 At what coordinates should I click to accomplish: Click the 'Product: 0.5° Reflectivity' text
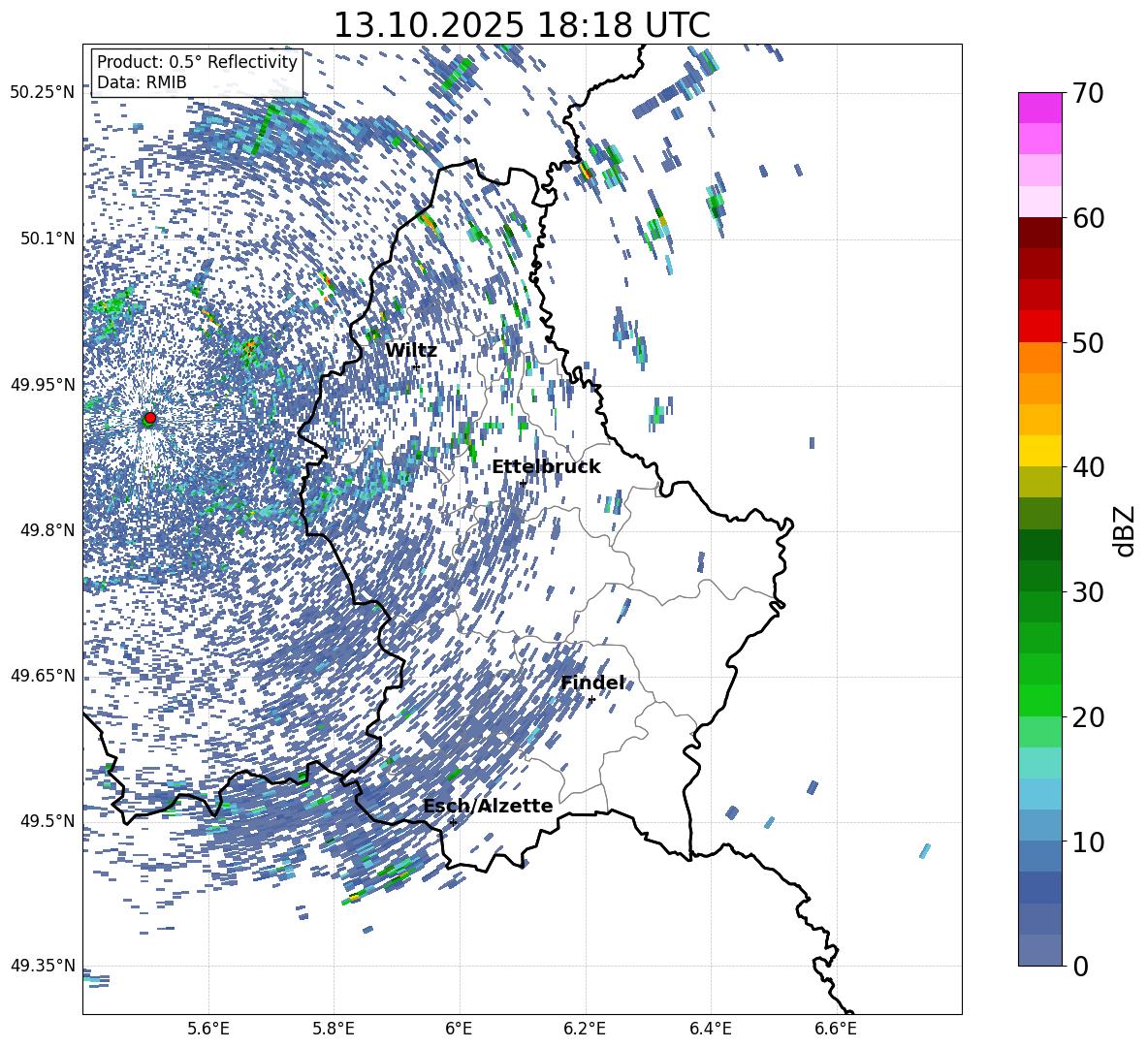(x=197, y=61)
